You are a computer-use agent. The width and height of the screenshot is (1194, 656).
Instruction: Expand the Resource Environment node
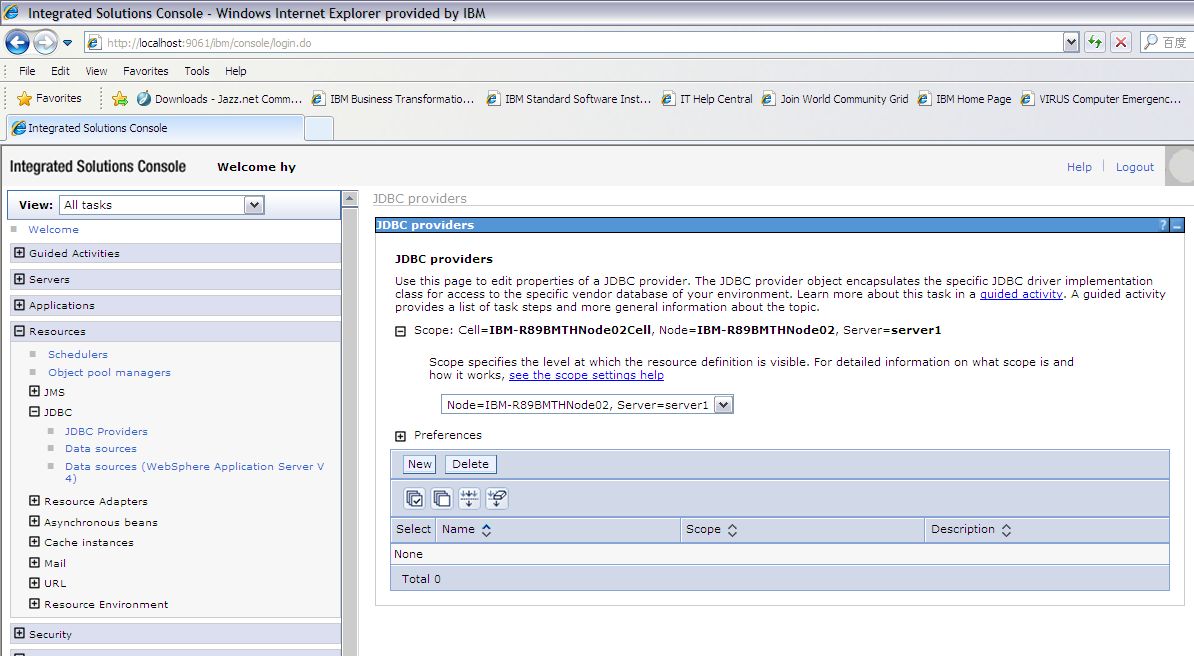pos(34,603)
